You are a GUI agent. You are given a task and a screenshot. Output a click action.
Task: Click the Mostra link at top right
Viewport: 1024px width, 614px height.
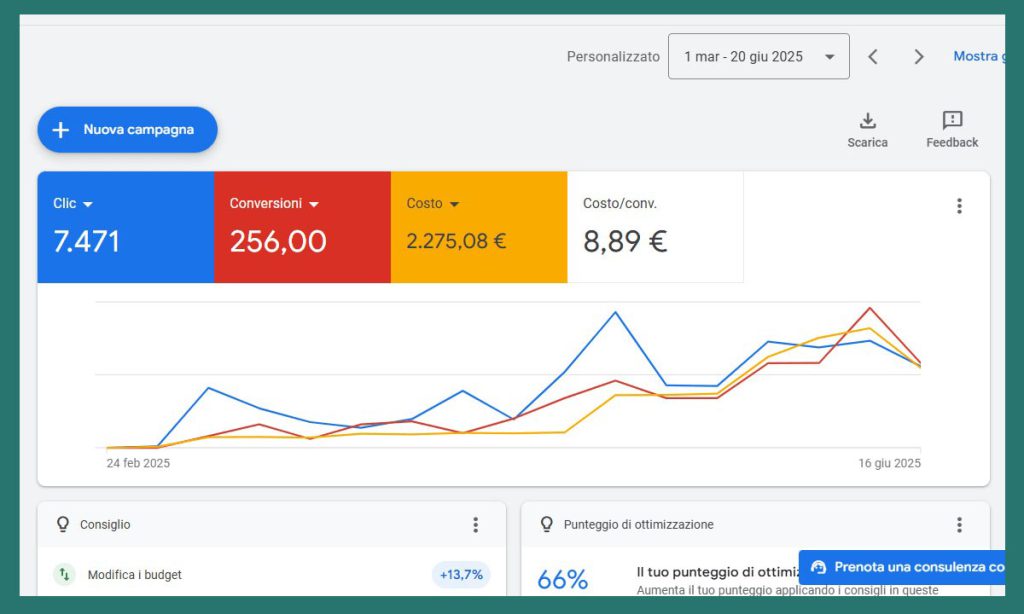[x=978, y=57]
